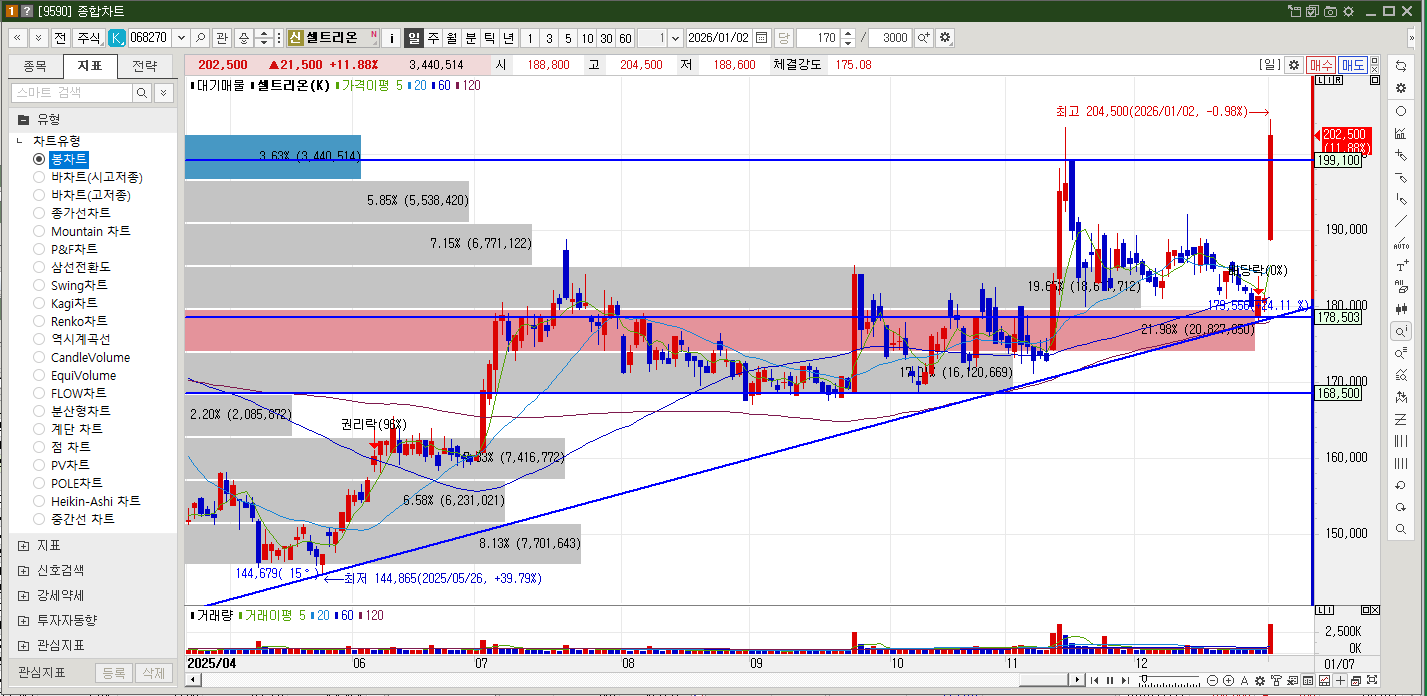
Task: Expand the 강세약세 tree group
Action: tap(23, 595)
